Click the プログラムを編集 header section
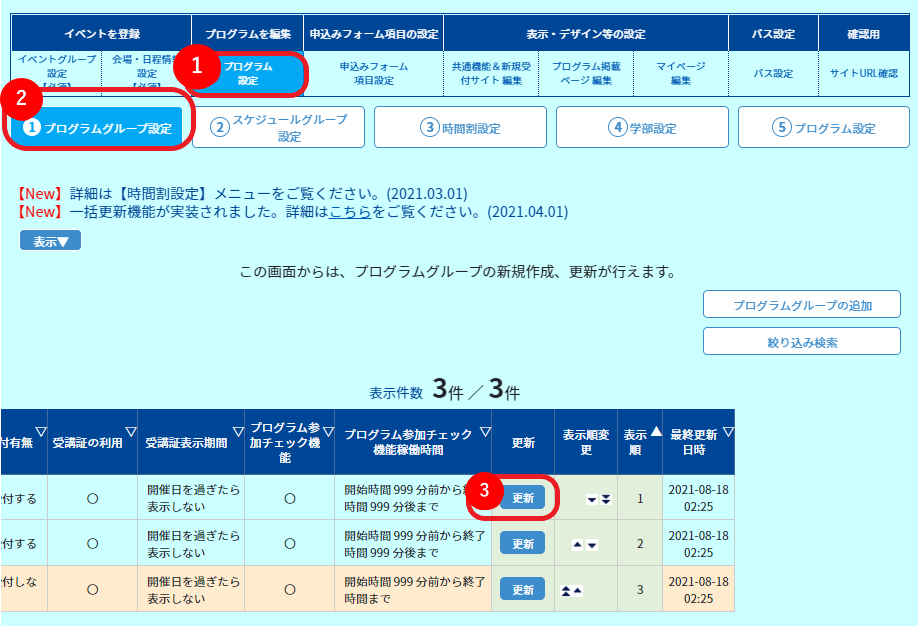Viewport: 918px width, 626px height. (248, 33)
